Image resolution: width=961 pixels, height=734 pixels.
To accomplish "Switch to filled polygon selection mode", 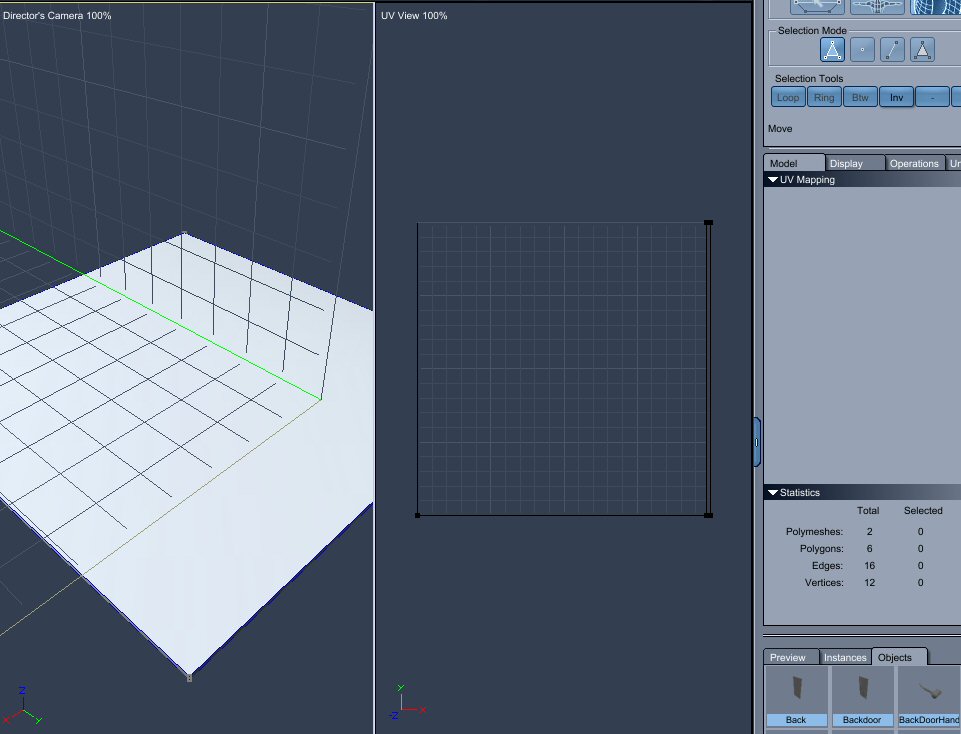I will [922, 49].
